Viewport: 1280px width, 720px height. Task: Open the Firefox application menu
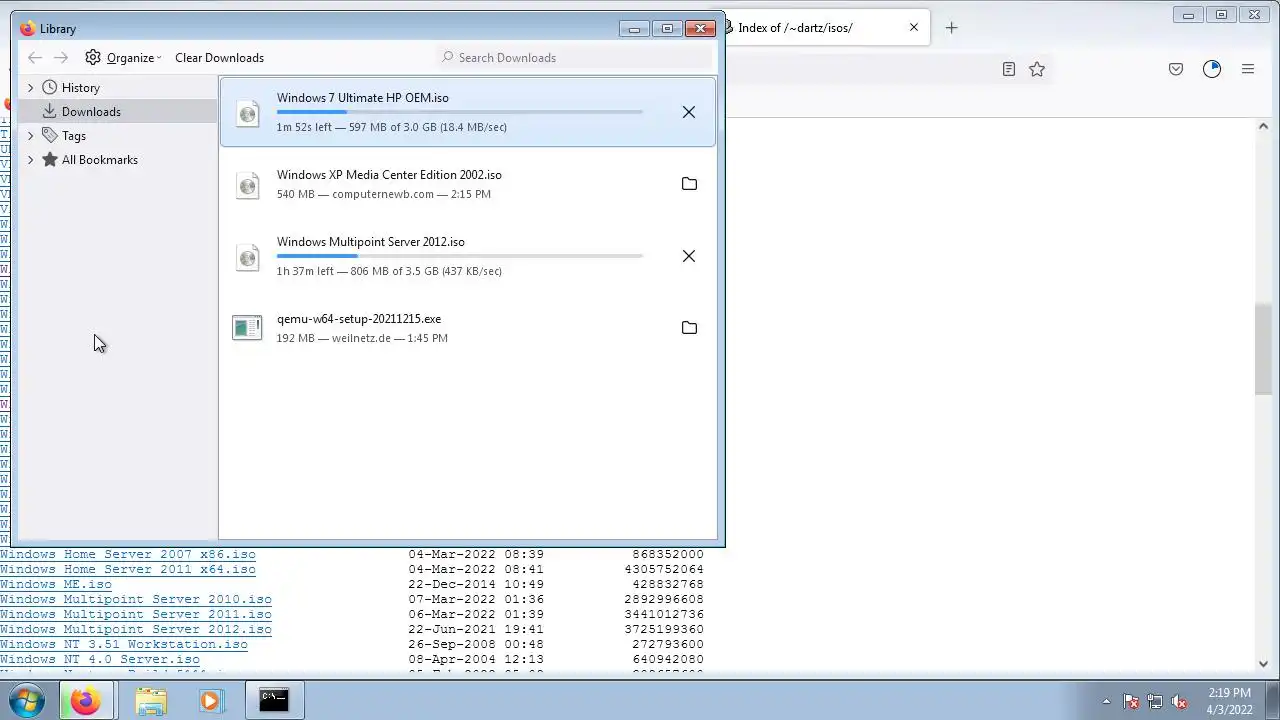1248,69
